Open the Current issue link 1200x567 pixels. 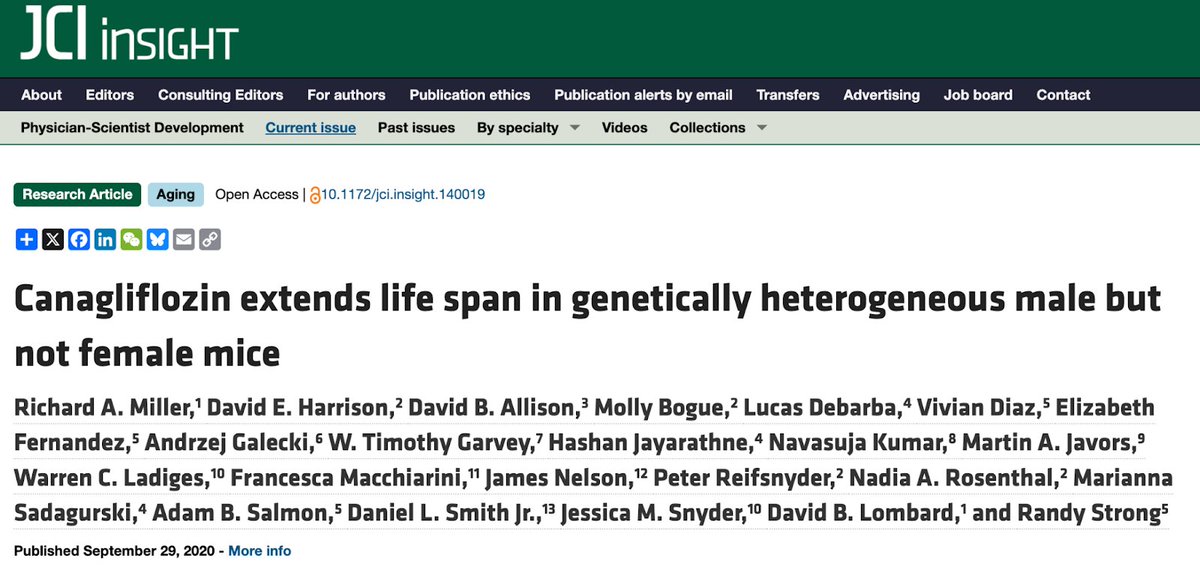coord(310,127)
